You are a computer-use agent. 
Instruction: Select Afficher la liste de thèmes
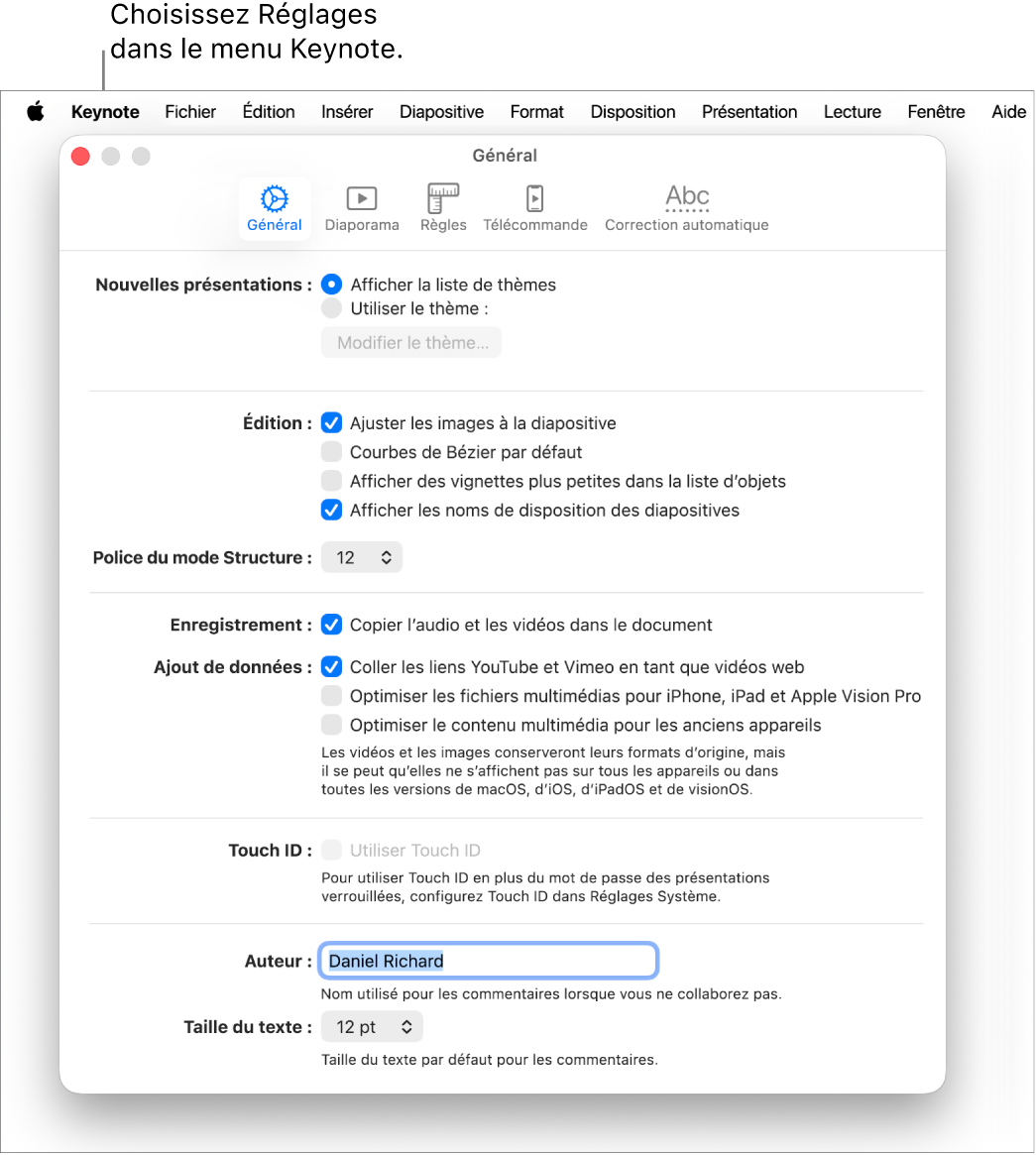[331, 285]
